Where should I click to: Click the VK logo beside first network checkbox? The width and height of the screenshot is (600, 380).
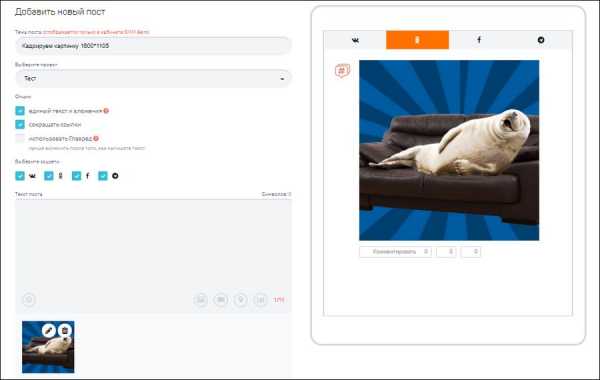(x=33, y=176)
